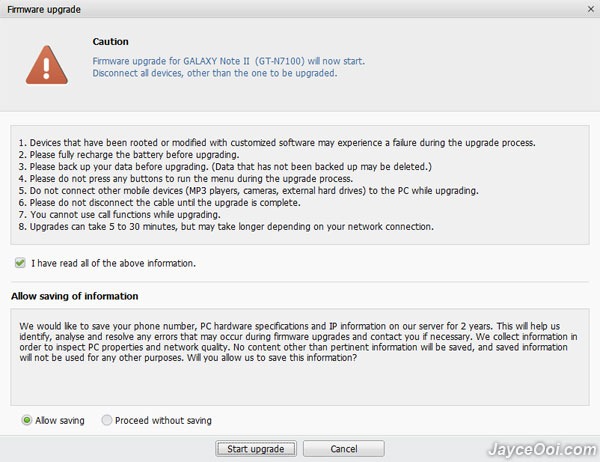Click notice 3 about backing up data
The height and width of the screenshot is (462, 600).
(225, 167)
